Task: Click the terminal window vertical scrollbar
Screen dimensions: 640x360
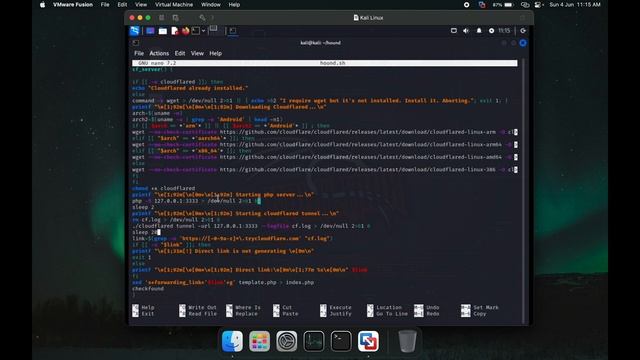Action: tap(523, 191)
